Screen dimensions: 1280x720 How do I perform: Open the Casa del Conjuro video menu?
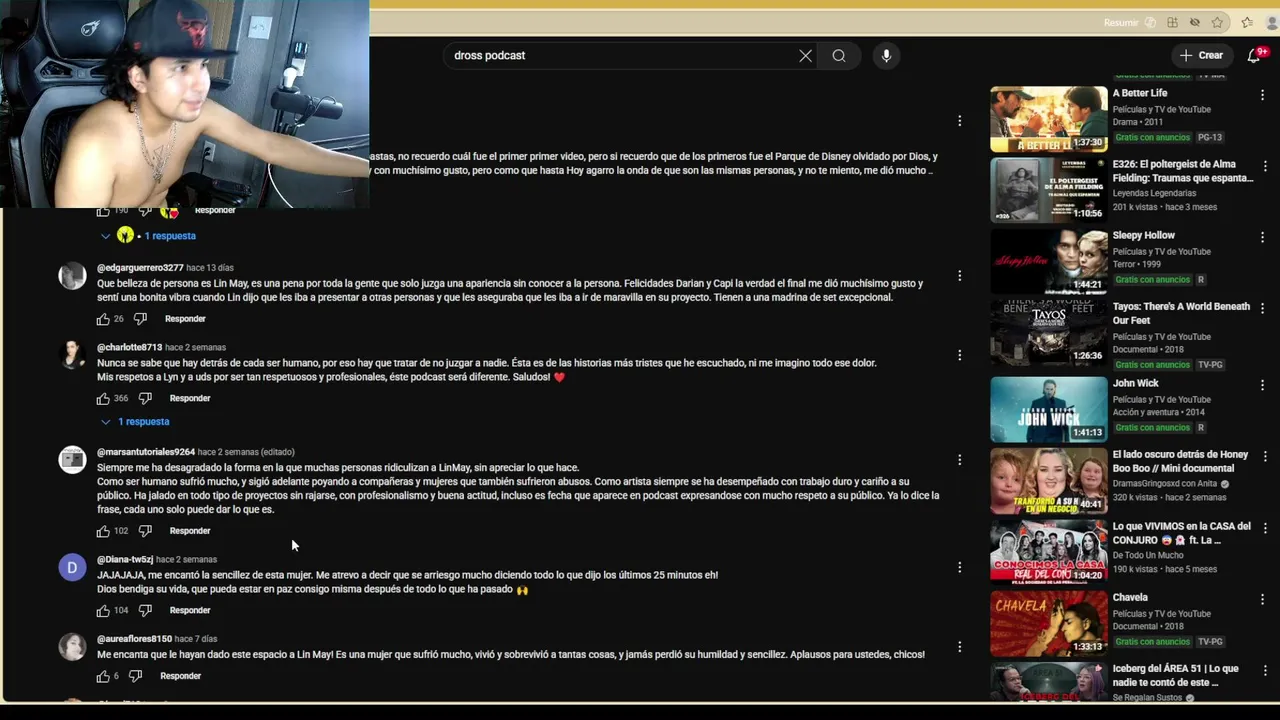[1263, 528]
